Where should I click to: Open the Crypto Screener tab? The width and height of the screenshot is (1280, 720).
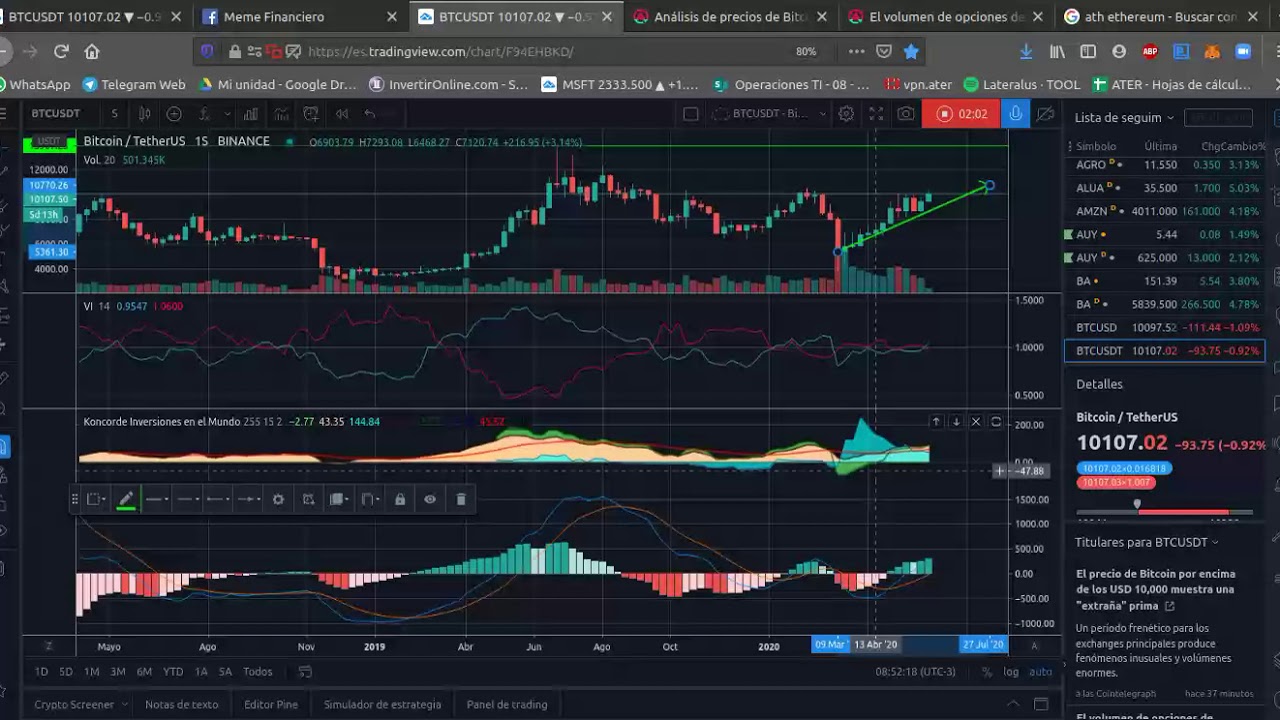coord(80,704)
